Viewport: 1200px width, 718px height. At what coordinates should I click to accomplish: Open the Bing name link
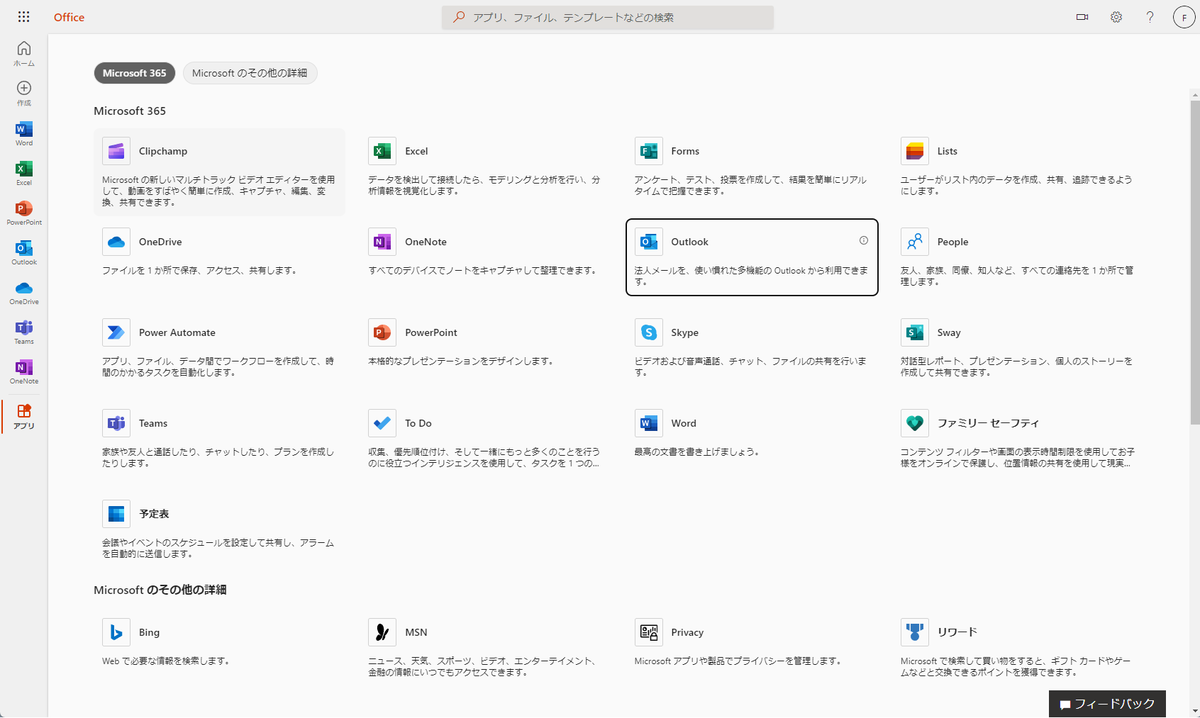149,632
